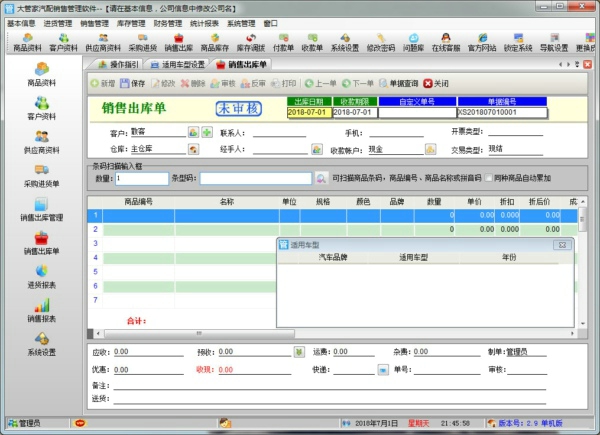The width and height of the screenshot is (600, 435).
Task: Open the 仓库 lookup selector
Action: 193,149
